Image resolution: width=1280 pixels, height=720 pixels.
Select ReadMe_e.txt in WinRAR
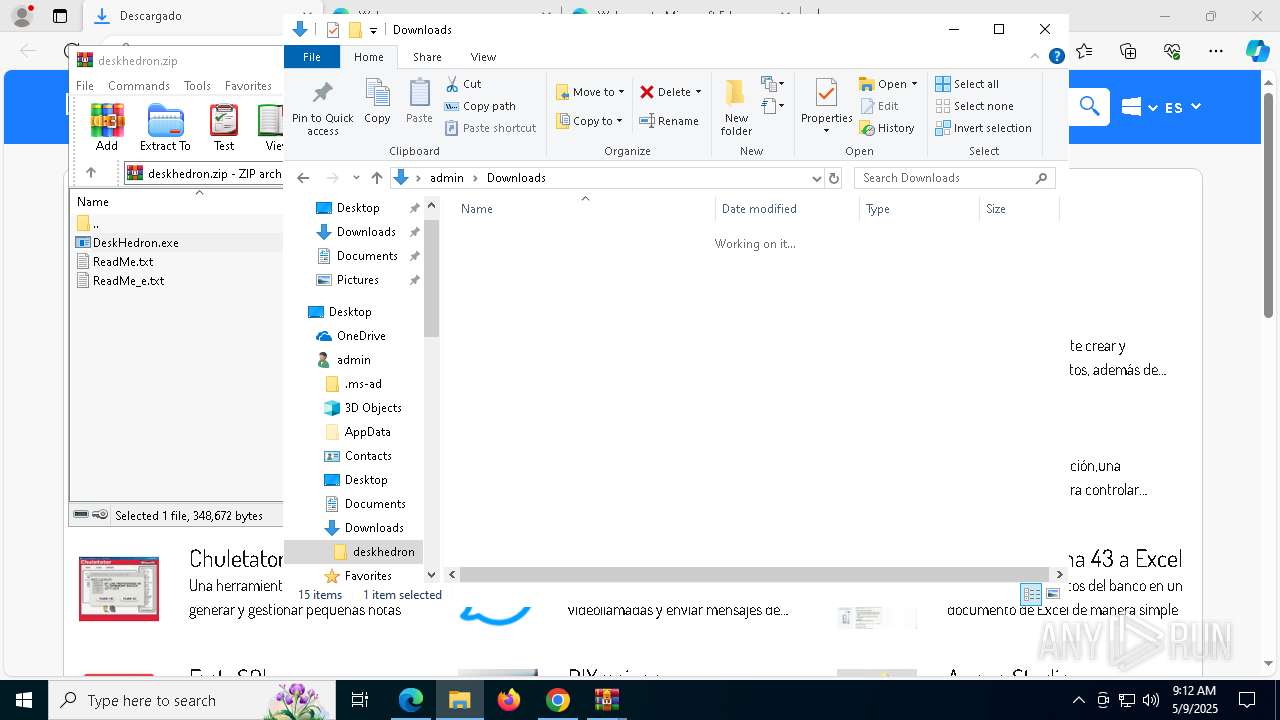click(128, 281)
